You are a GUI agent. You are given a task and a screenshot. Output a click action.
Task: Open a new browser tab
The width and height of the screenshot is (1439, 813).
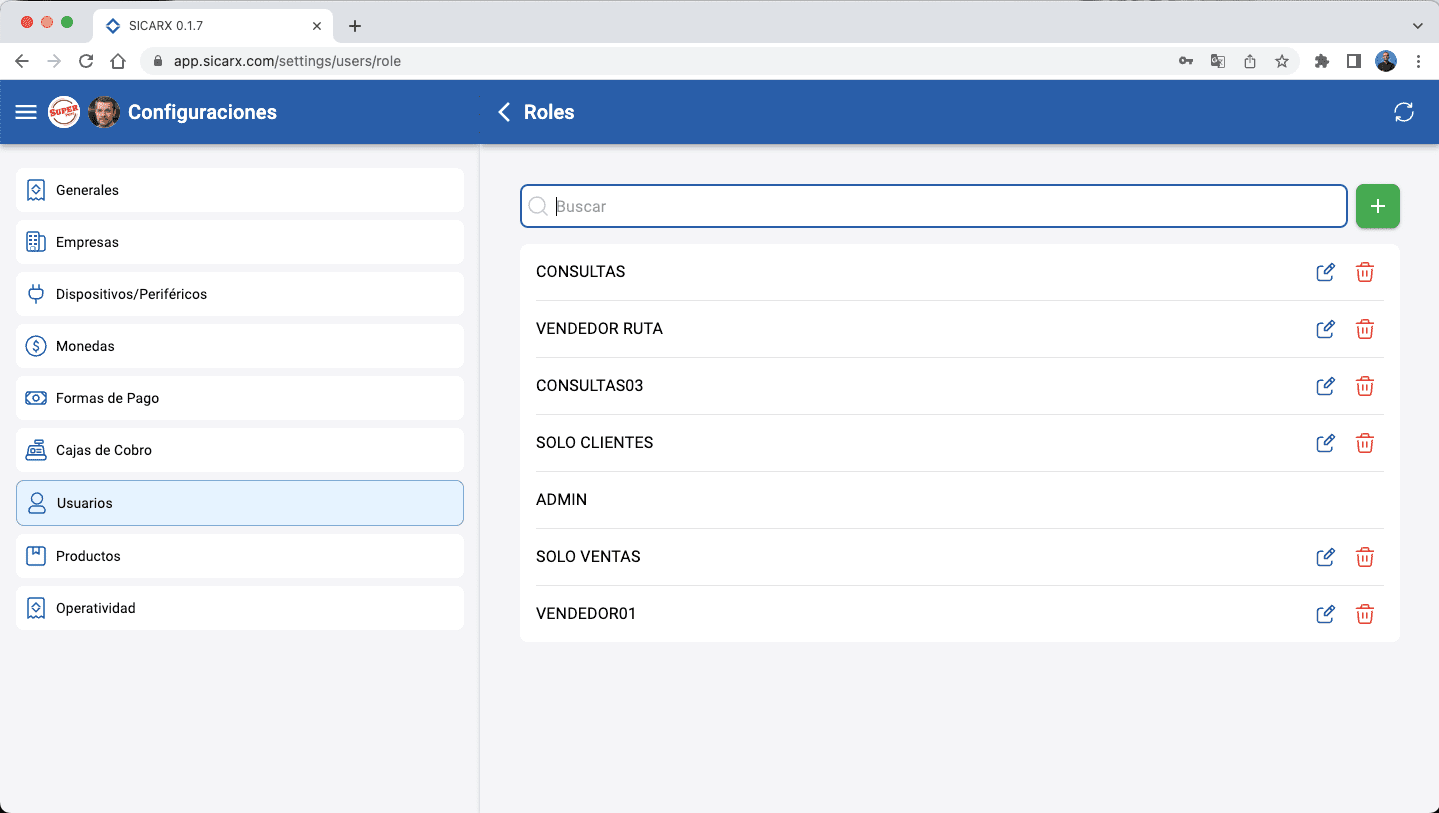point(354,26)
